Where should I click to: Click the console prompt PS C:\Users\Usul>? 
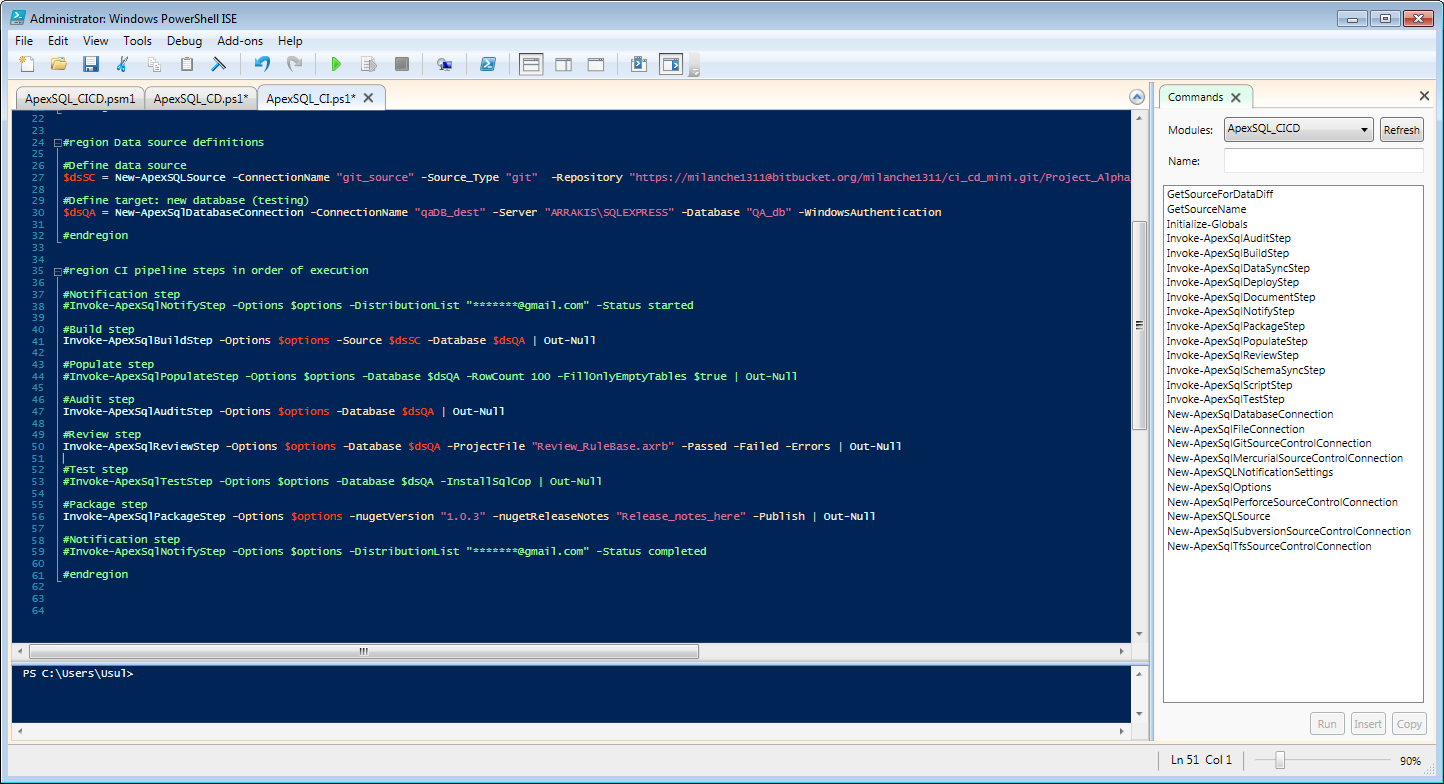click(x=77, y=674)
